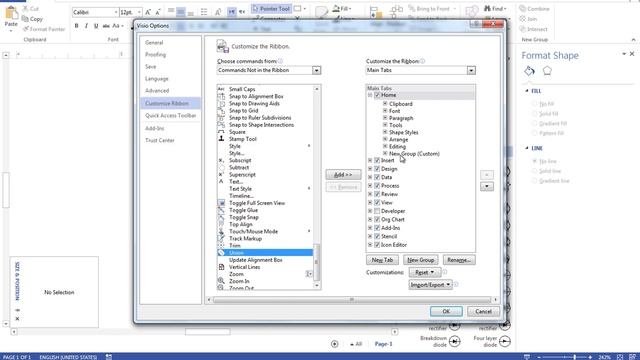640x360 pixels.
Task: Click the command list scrollbar thumb
Action: click(x=316, y=262)
